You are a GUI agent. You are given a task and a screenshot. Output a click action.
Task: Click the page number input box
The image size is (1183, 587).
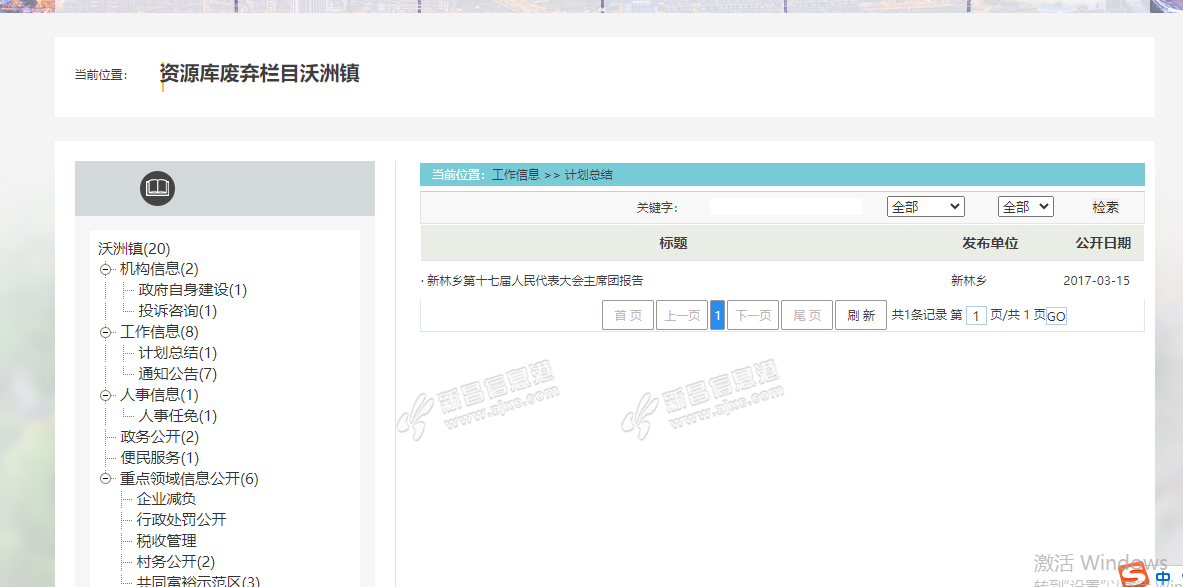pos(976,316)
